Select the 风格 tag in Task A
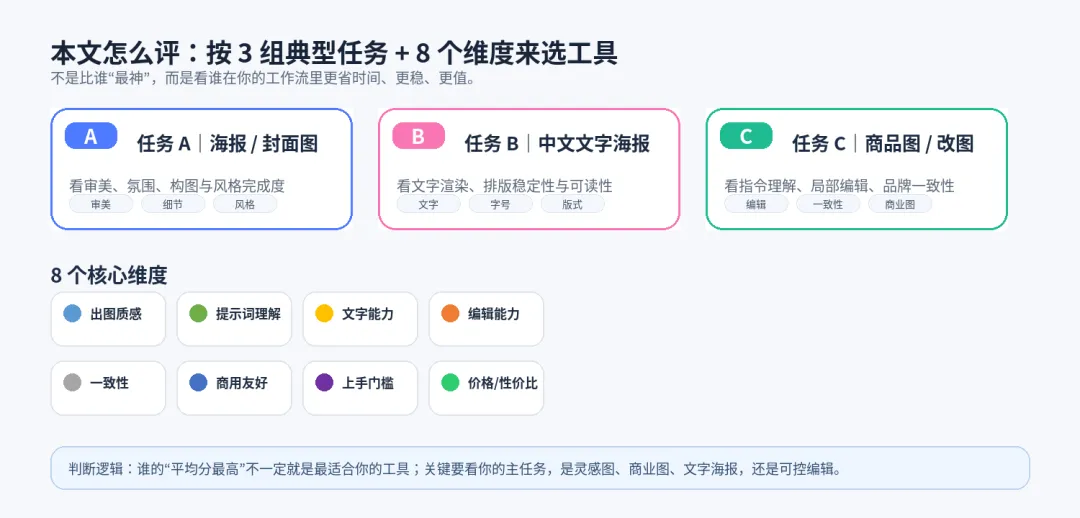 [x=245, y=204]
